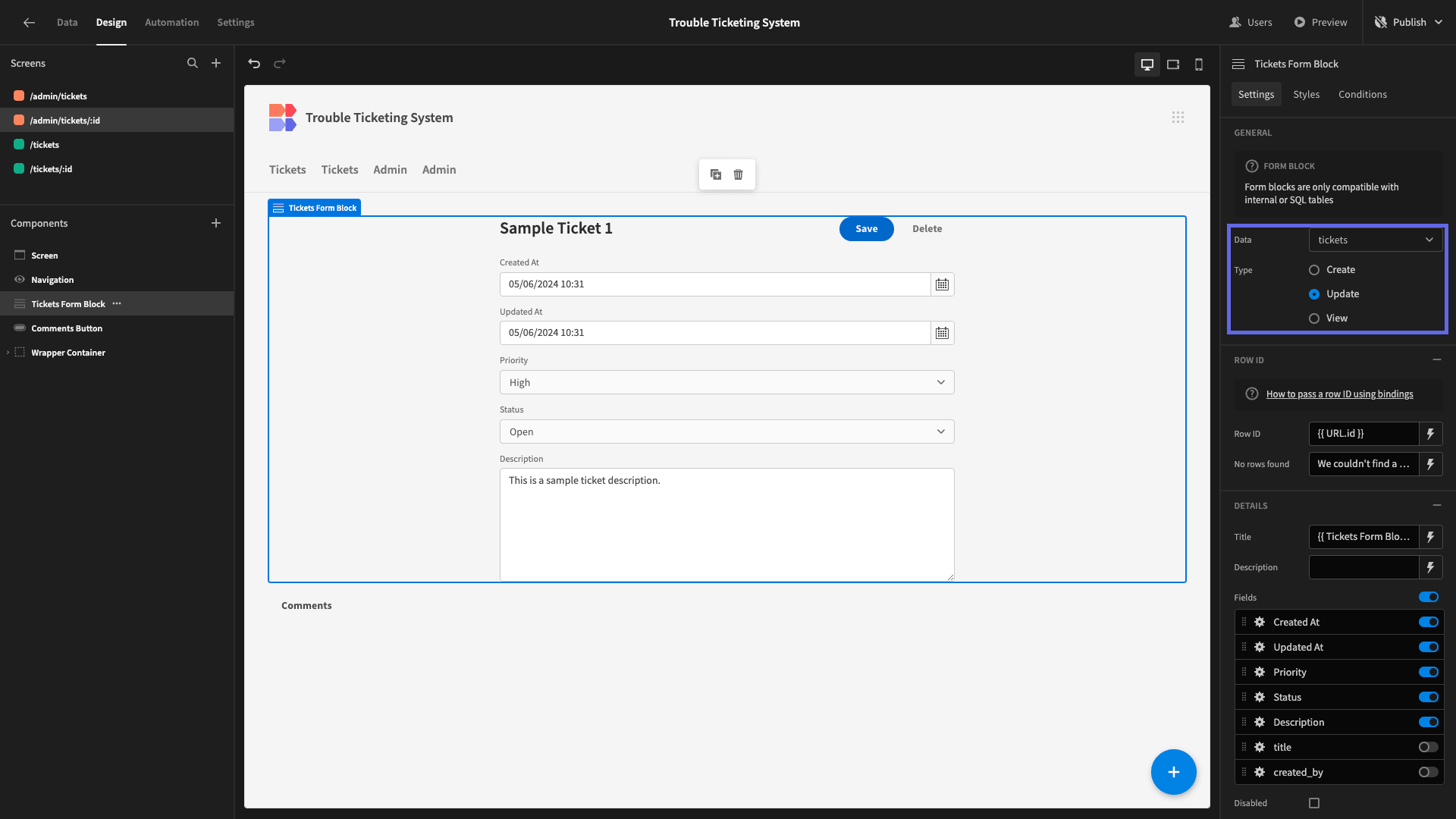Click the Description text area
The image size is (1456, 819).
click(x=726, y=525)
